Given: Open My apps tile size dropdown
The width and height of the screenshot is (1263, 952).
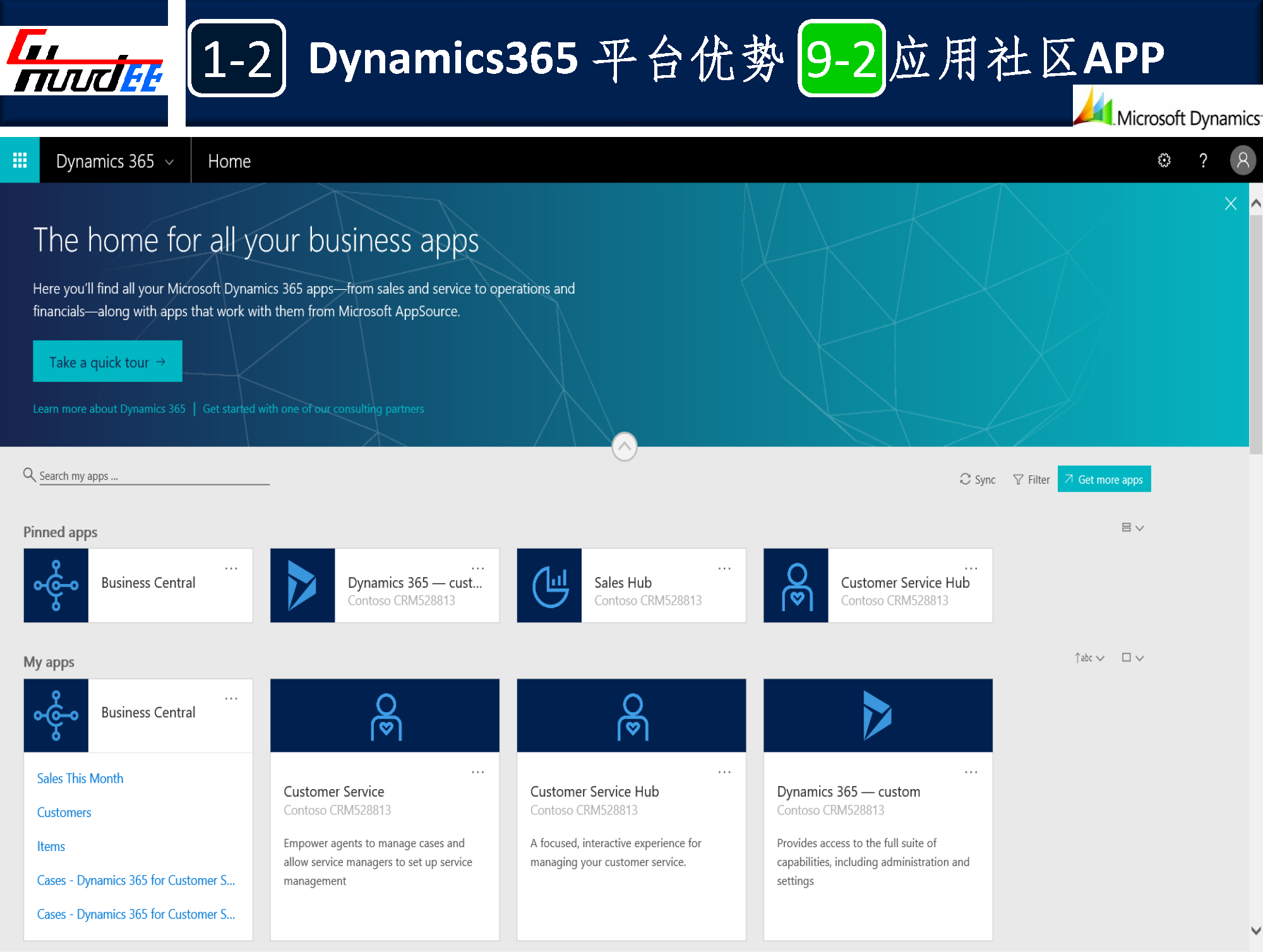Looking at the screenshot, I should tap(1132, 658).
